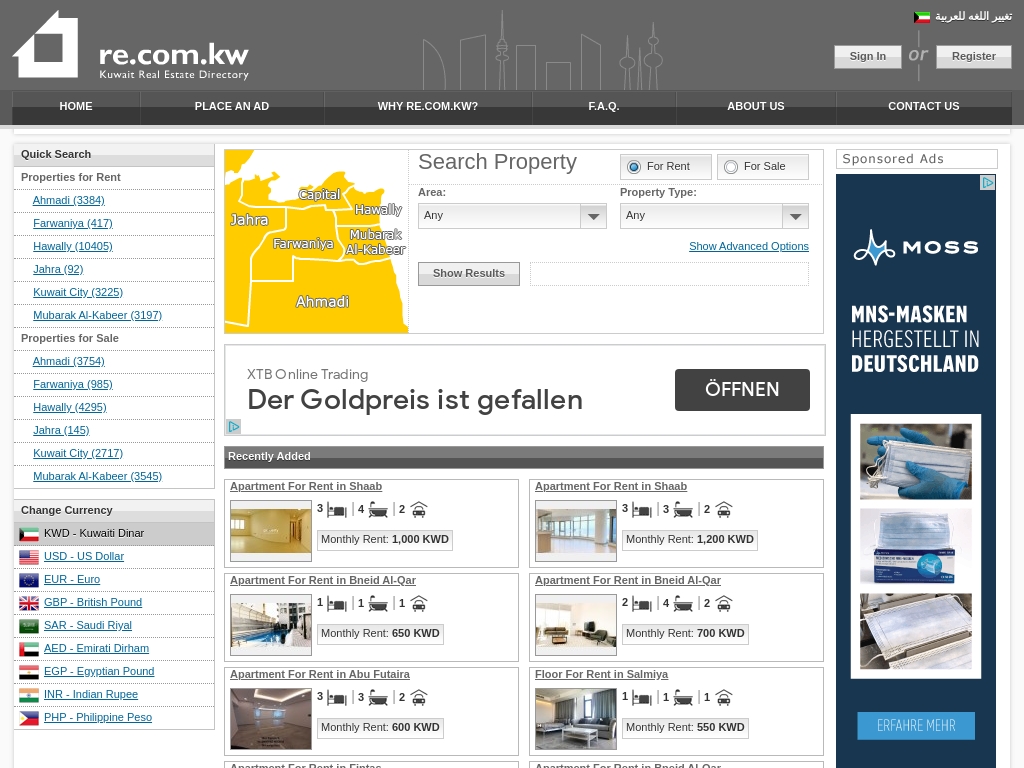Click Ahmadi region on the map
The image size is (1024, 768).
point(323,302)
